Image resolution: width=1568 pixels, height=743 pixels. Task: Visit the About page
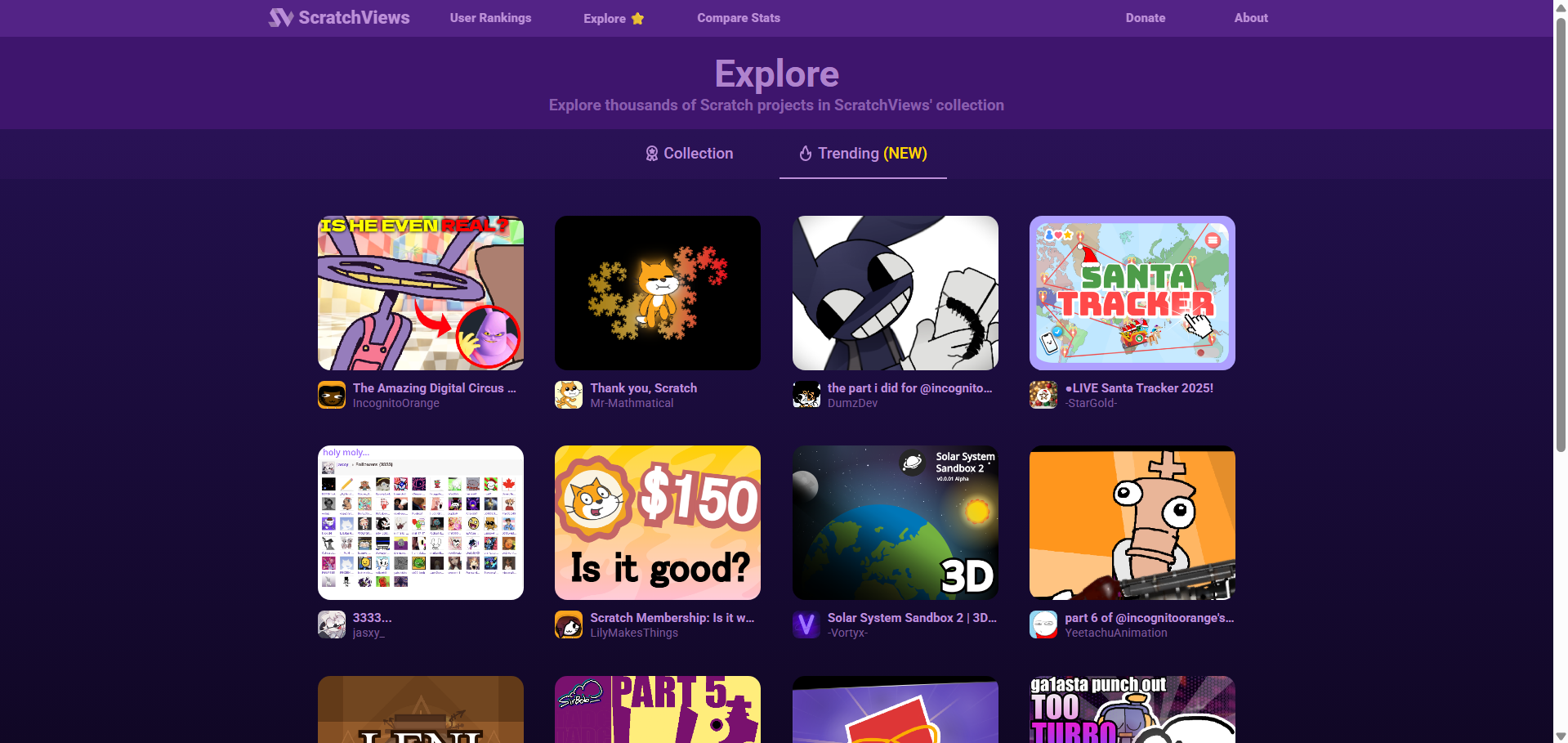tap(1251, 18)
